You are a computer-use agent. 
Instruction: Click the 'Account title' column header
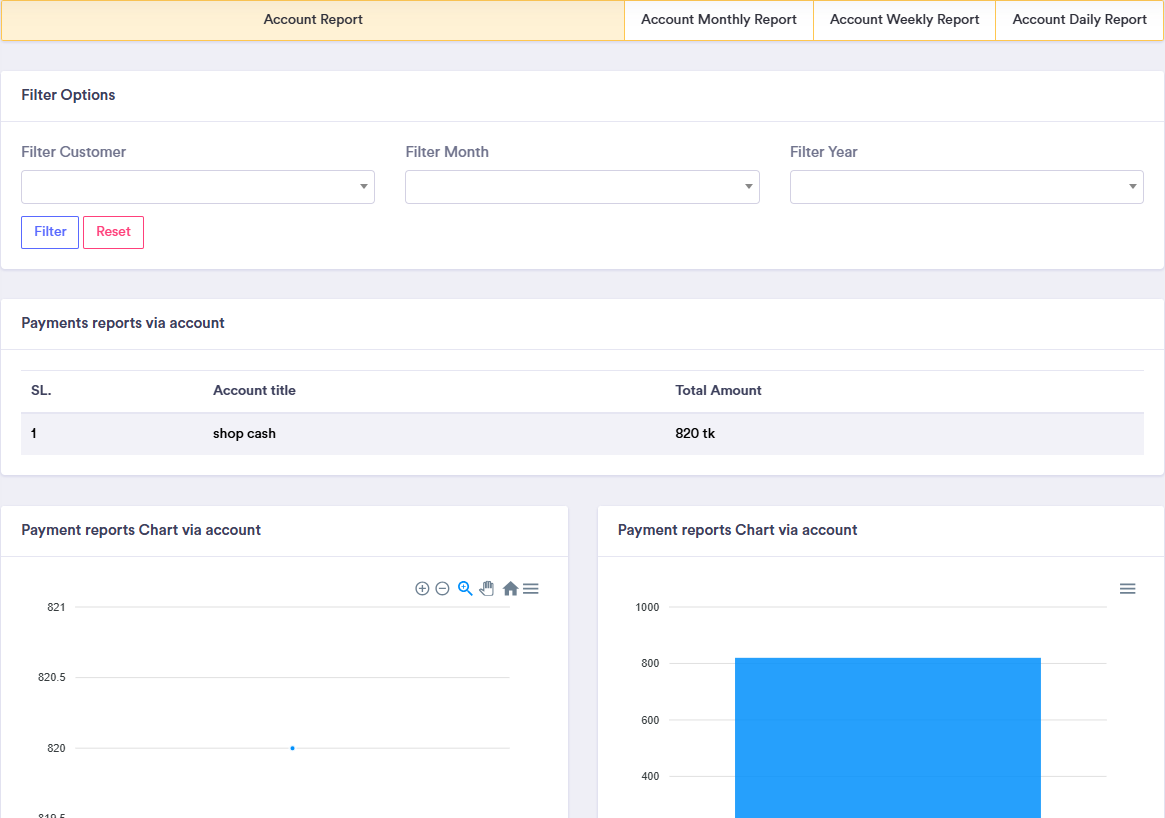[254, 390]
